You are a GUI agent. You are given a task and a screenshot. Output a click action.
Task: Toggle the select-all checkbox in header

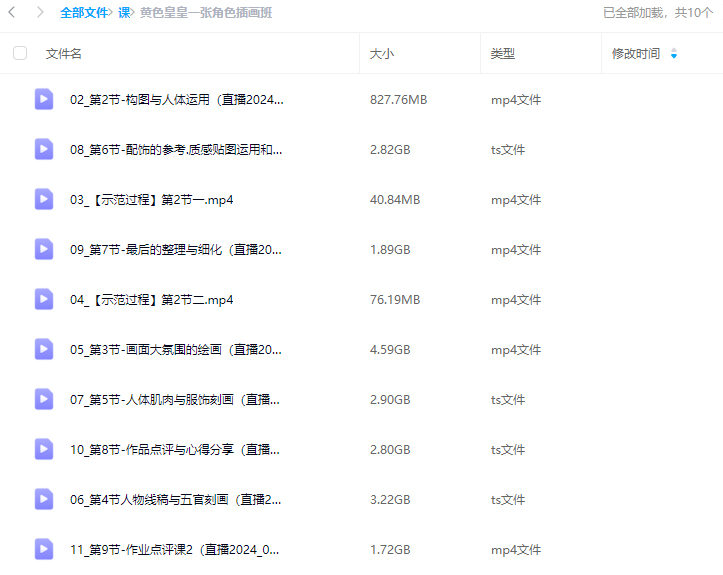20,54
